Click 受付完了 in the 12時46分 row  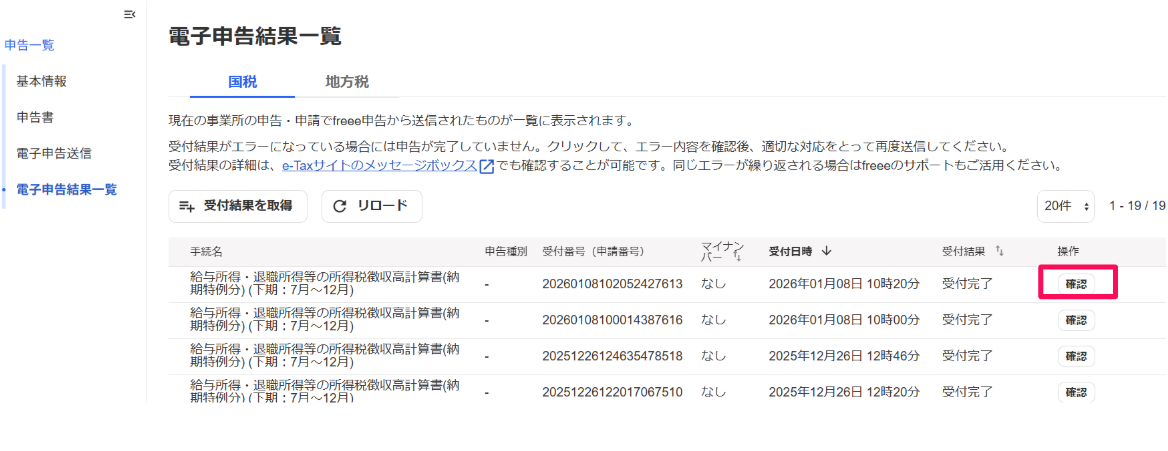pyautogui.click(x=968, y=356)
